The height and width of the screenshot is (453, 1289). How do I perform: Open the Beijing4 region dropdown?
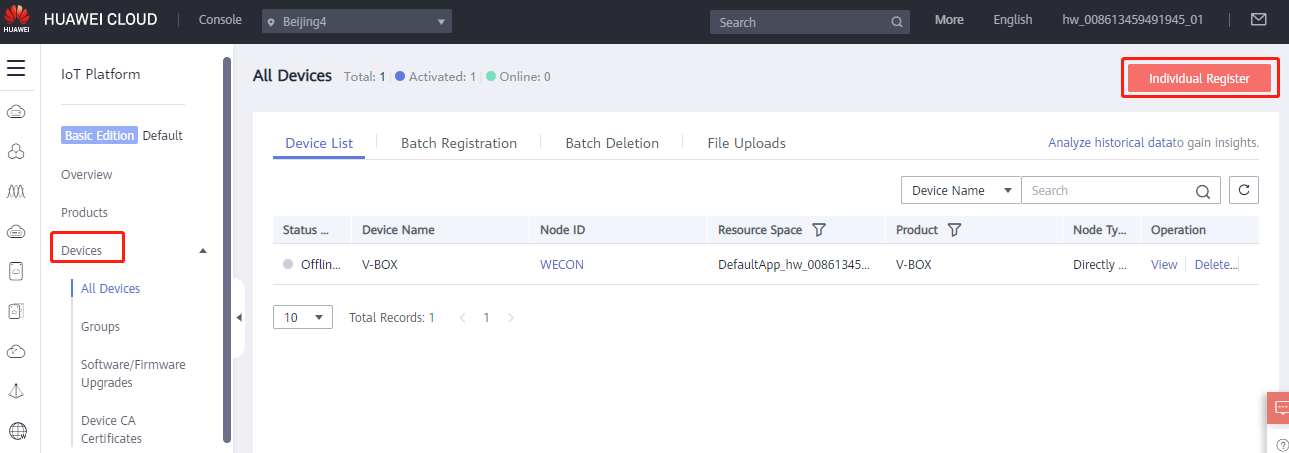pyautogui.click(x=357, y=22)
